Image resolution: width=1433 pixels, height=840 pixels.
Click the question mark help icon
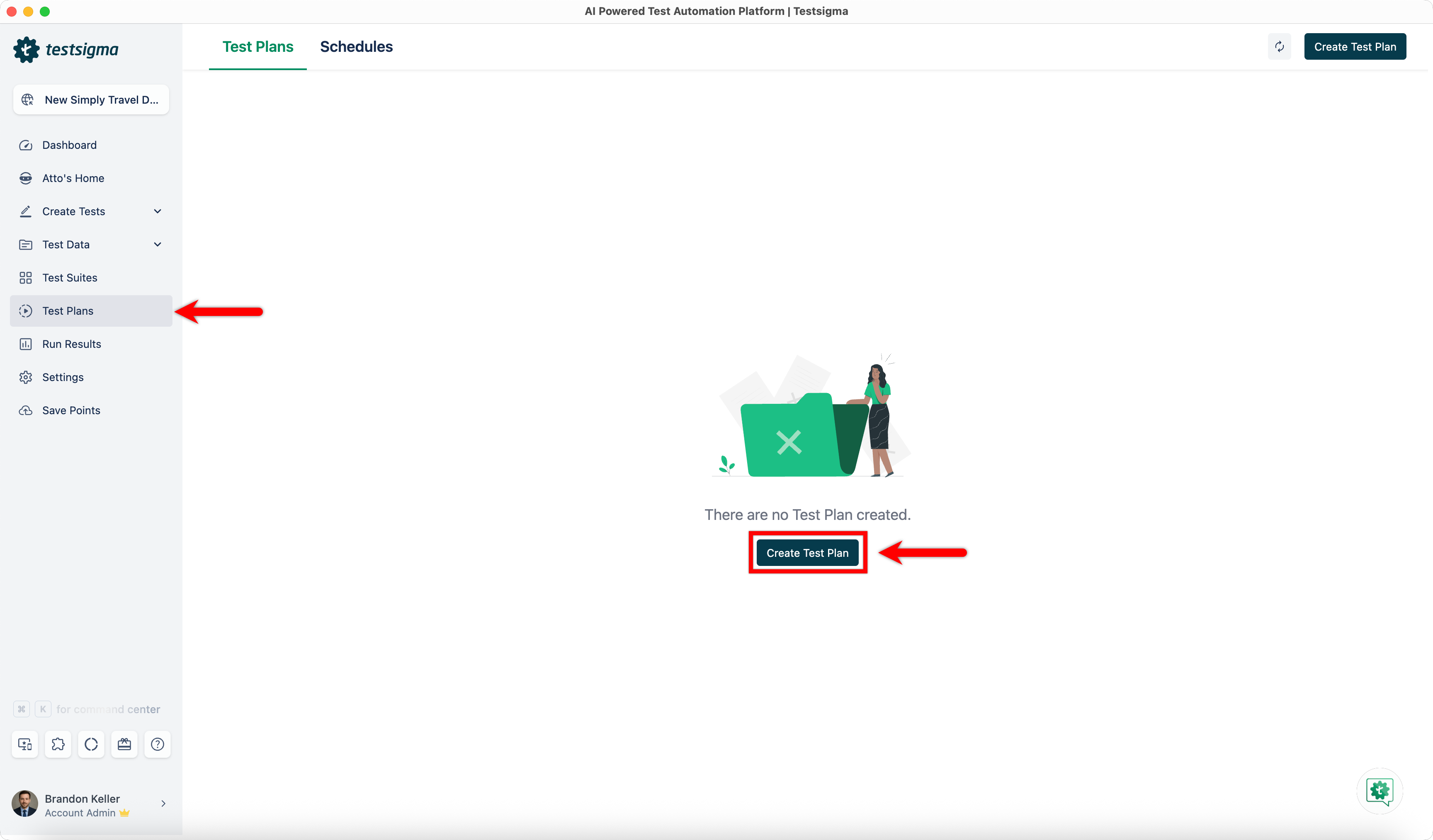(158, 744)
